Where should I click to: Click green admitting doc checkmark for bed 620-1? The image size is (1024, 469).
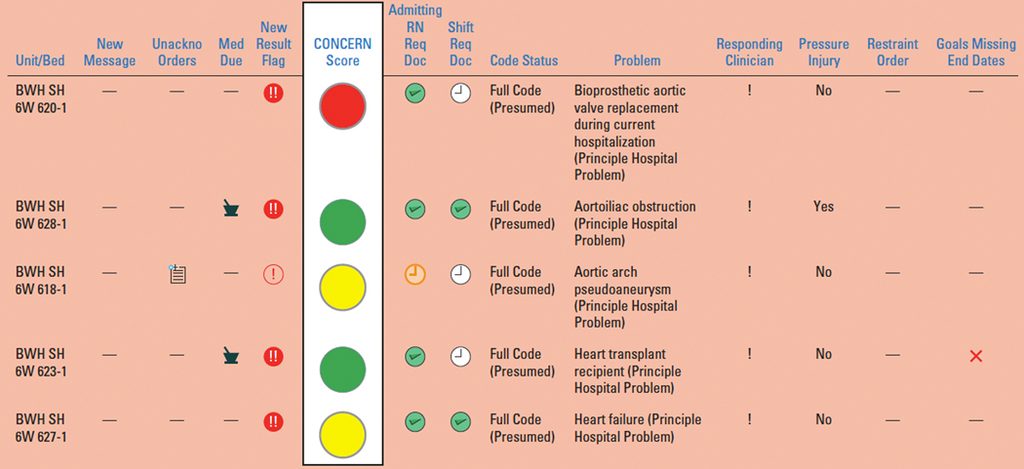tap(415, 93)
